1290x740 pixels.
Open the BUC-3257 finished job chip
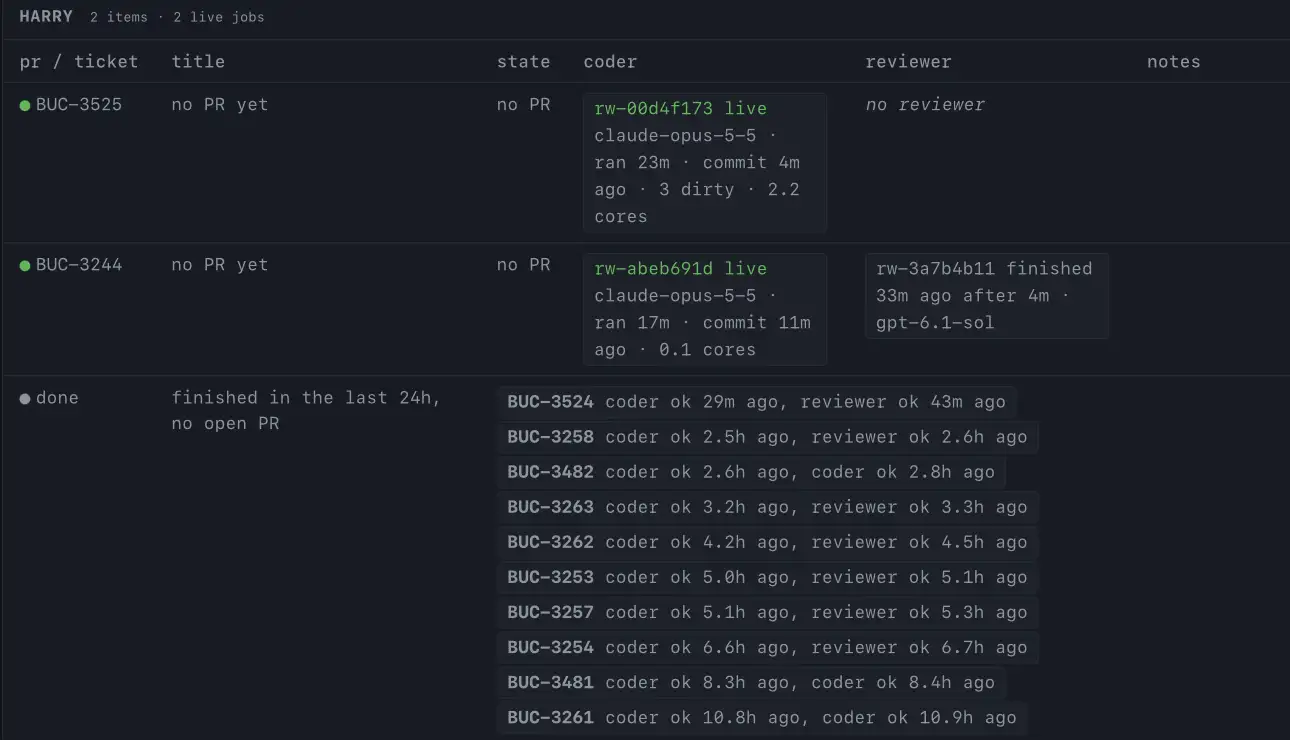(x=767, y=612)
